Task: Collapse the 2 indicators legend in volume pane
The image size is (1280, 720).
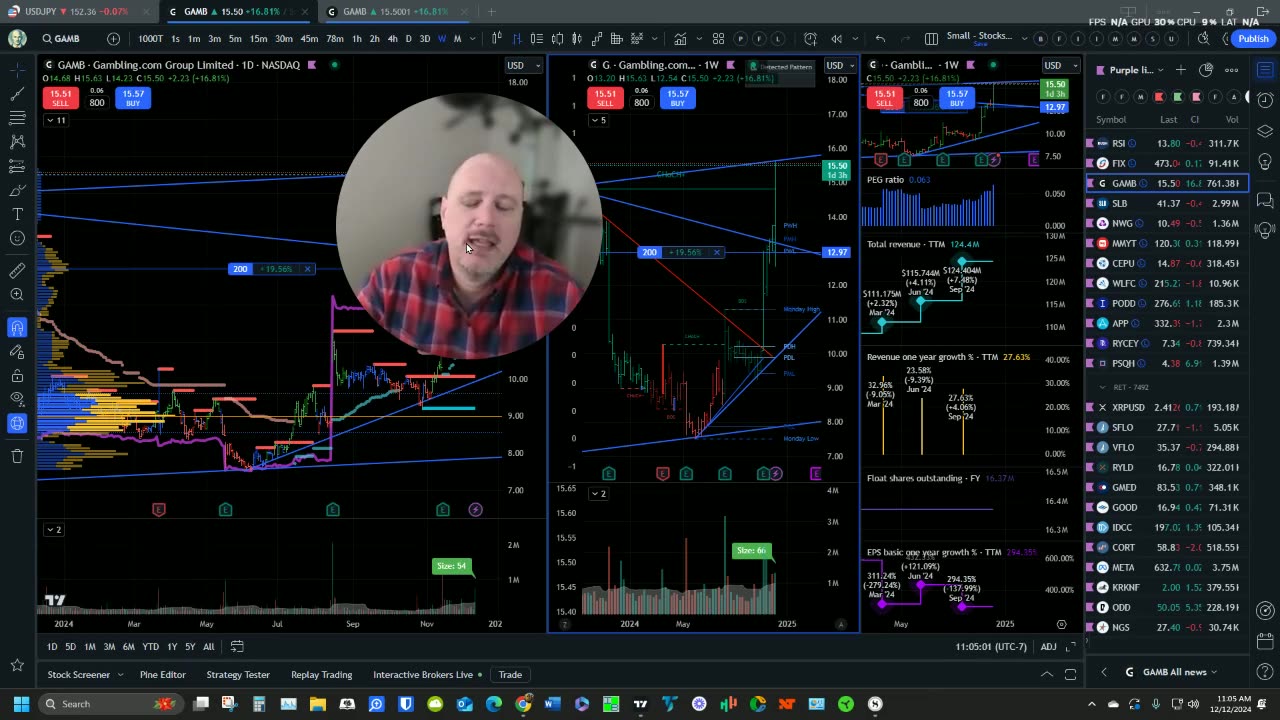Action: pyautogui.click(x=54, y=530)
